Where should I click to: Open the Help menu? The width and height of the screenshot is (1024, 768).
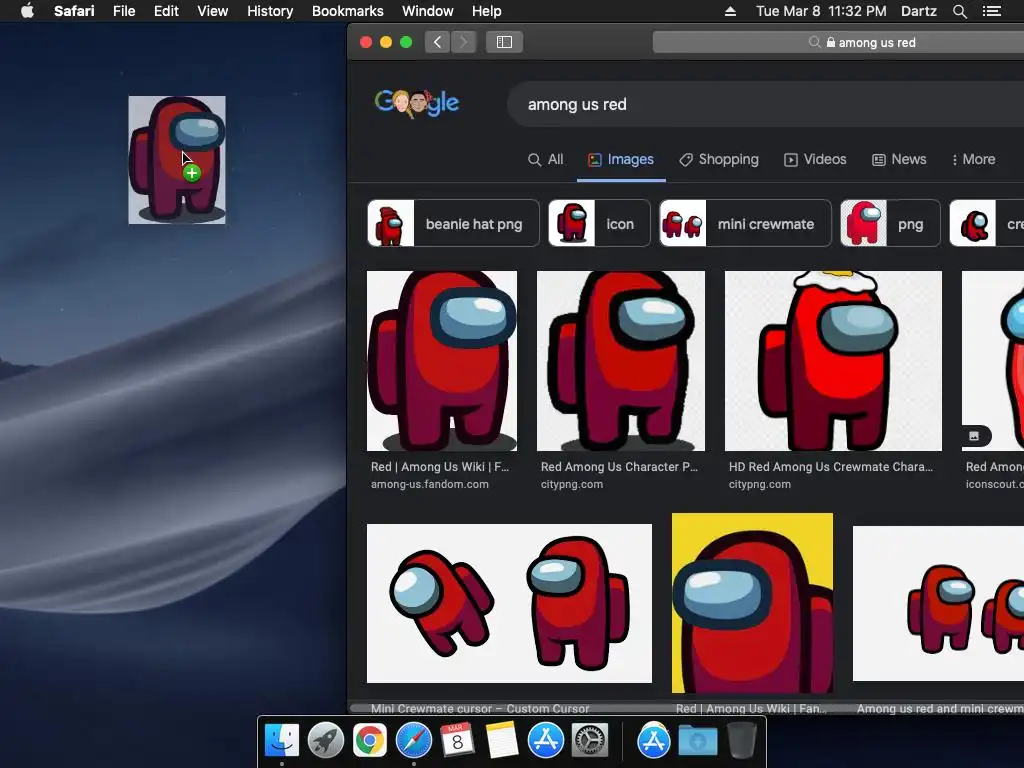(487, 11)
